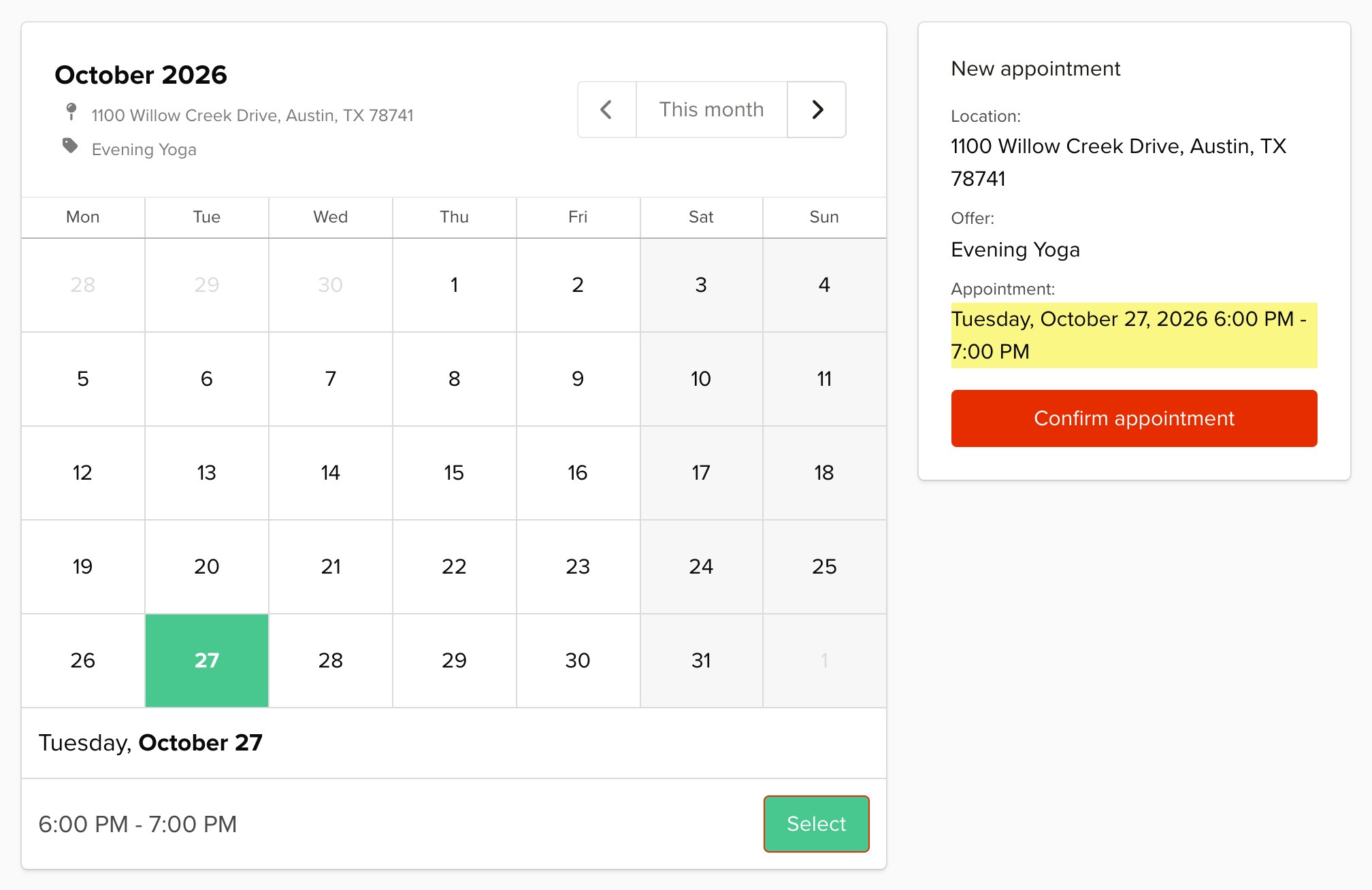Choose Tuesday October 13
The image size is (1372, 890).
[x=207, y=473]
